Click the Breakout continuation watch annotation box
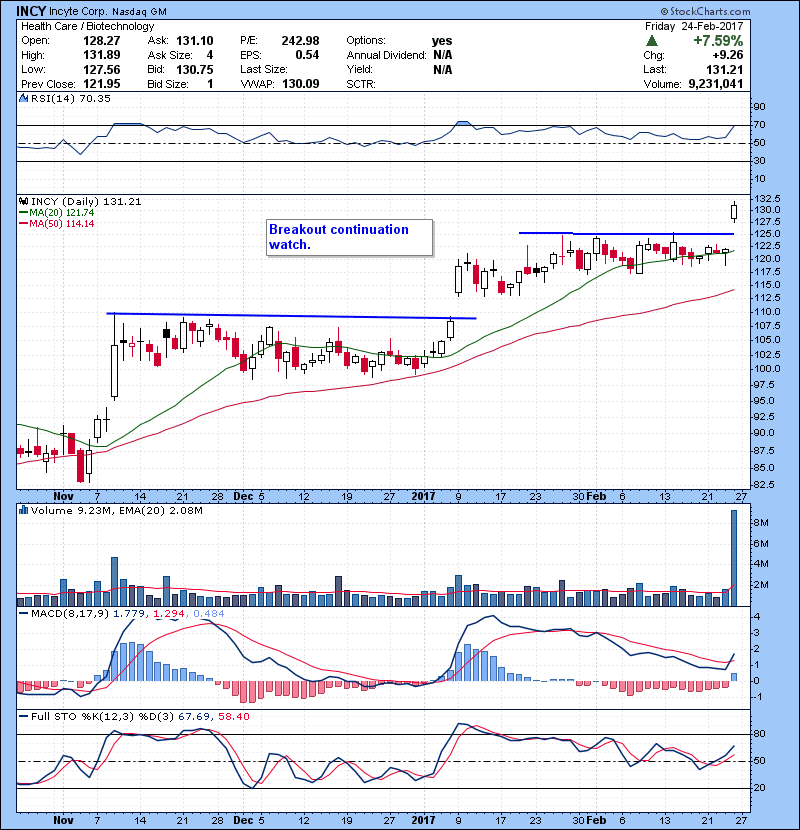 tap(349, 237)
